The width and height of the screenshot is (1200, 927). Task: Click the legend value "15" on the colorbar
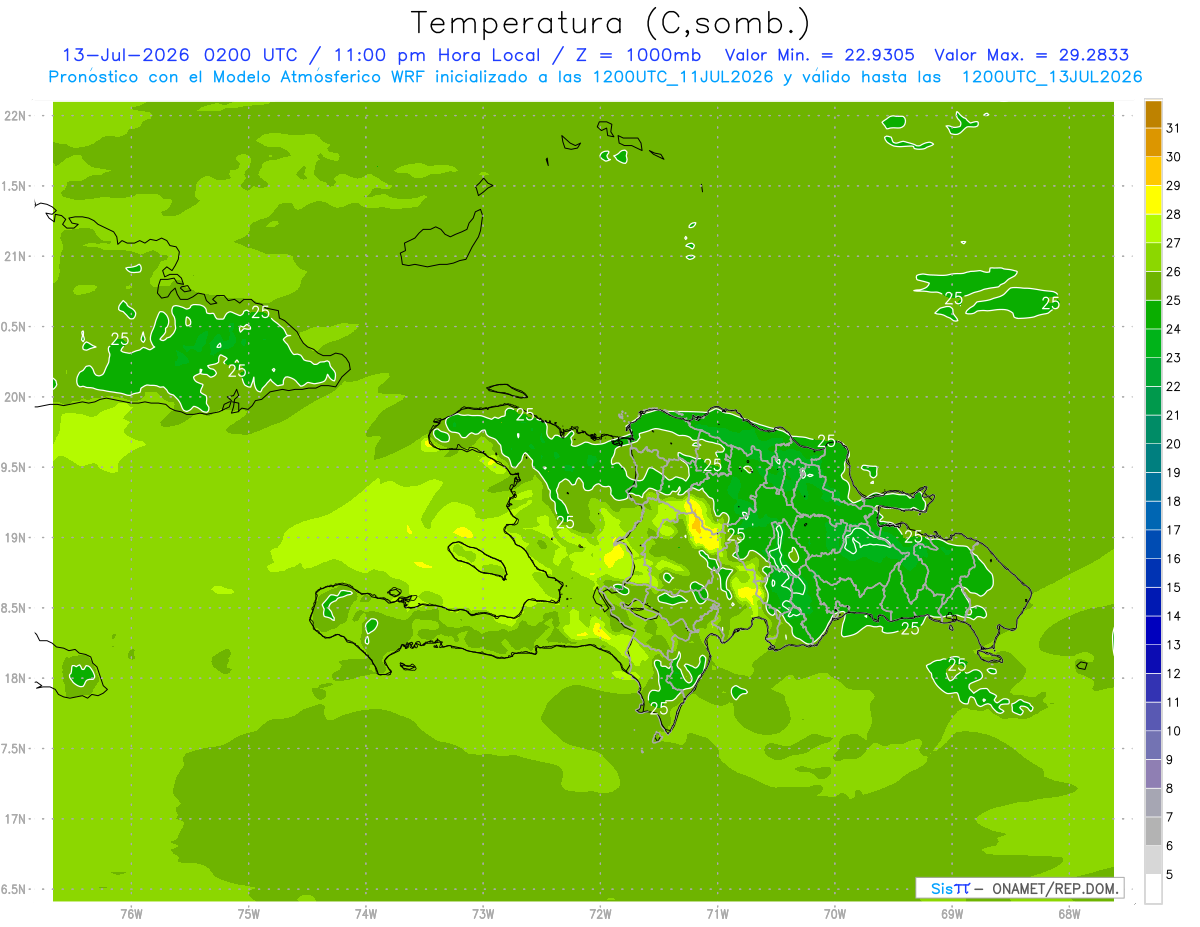(1174, 587)
